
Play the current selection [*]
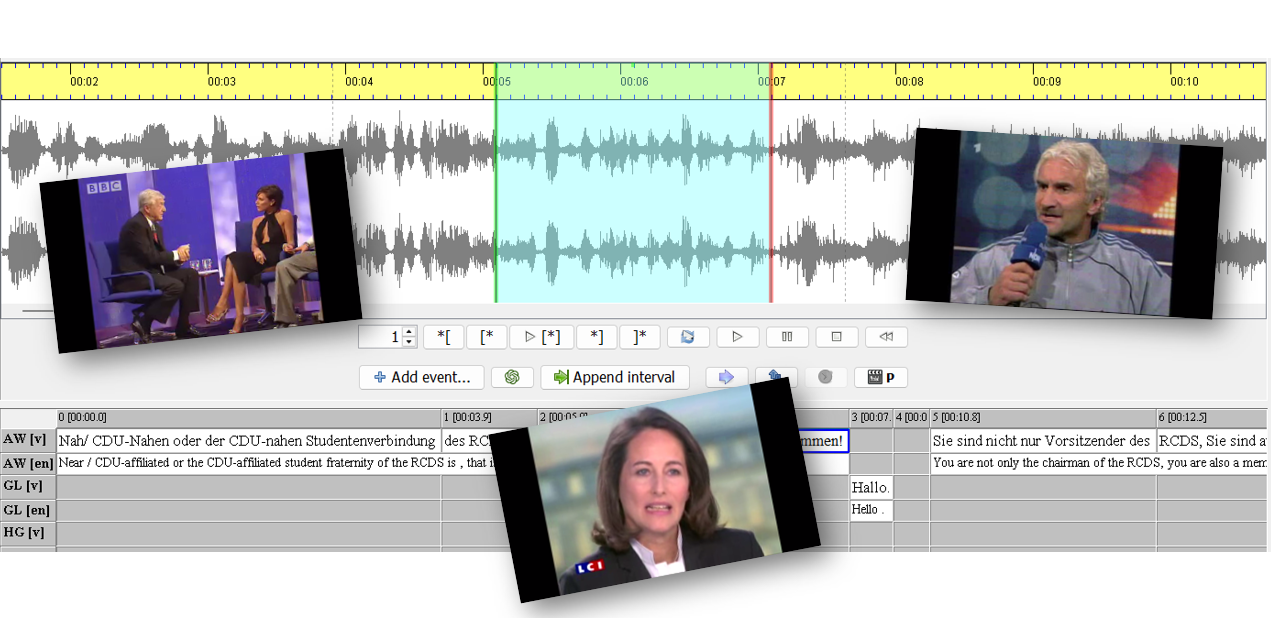pyautogui.click(x=541, y=337)
